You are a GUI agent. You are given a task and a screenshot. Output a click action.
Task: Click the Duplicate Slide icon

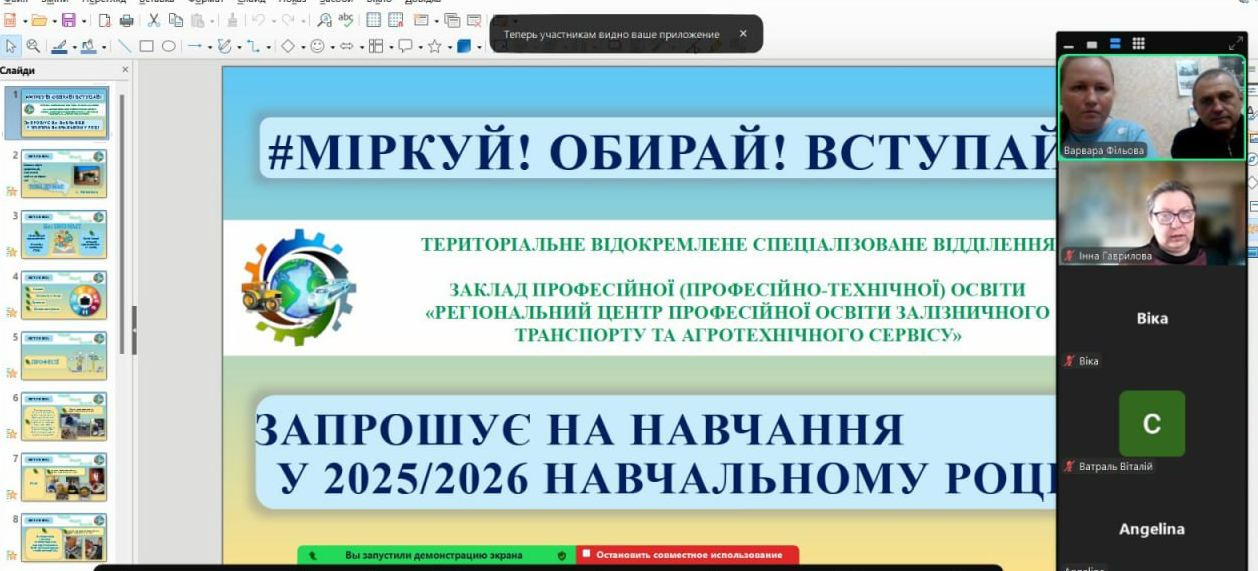click(x=451, y=20)
